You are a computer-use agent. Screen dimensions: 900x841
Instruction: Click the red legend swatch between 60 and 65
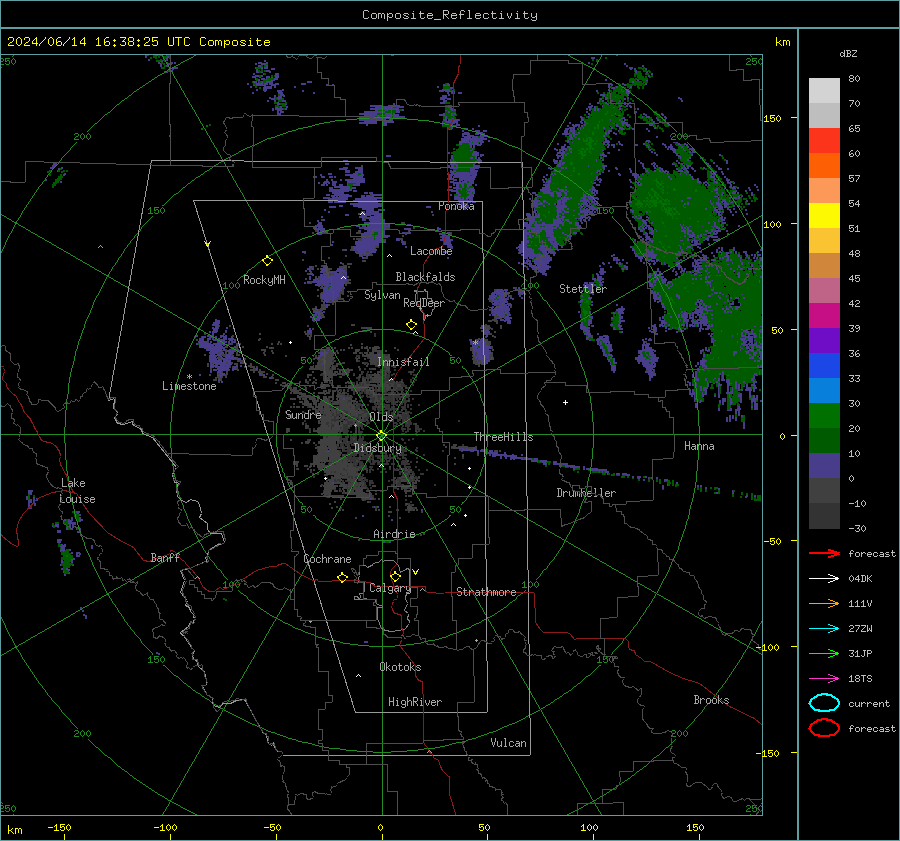pyautogui.click(x=824, y=141)
